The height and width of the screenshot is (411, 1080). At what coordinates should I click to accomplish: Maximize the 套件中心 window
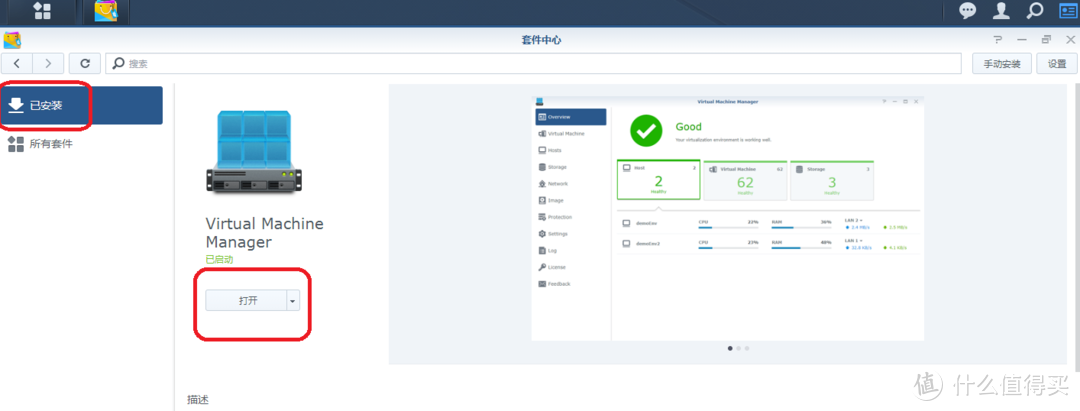[x=1046, y=40]
